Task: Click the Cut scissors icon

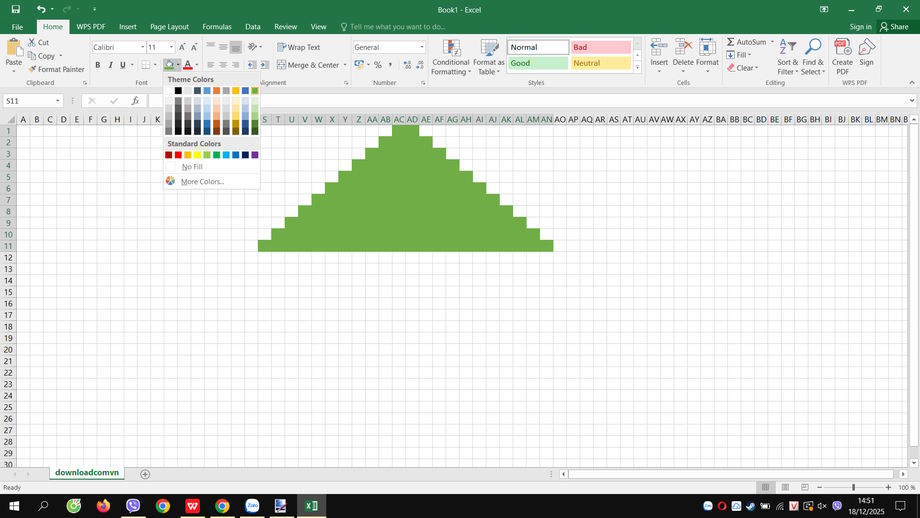Action: pyautogui.click(x=31, y=43)
